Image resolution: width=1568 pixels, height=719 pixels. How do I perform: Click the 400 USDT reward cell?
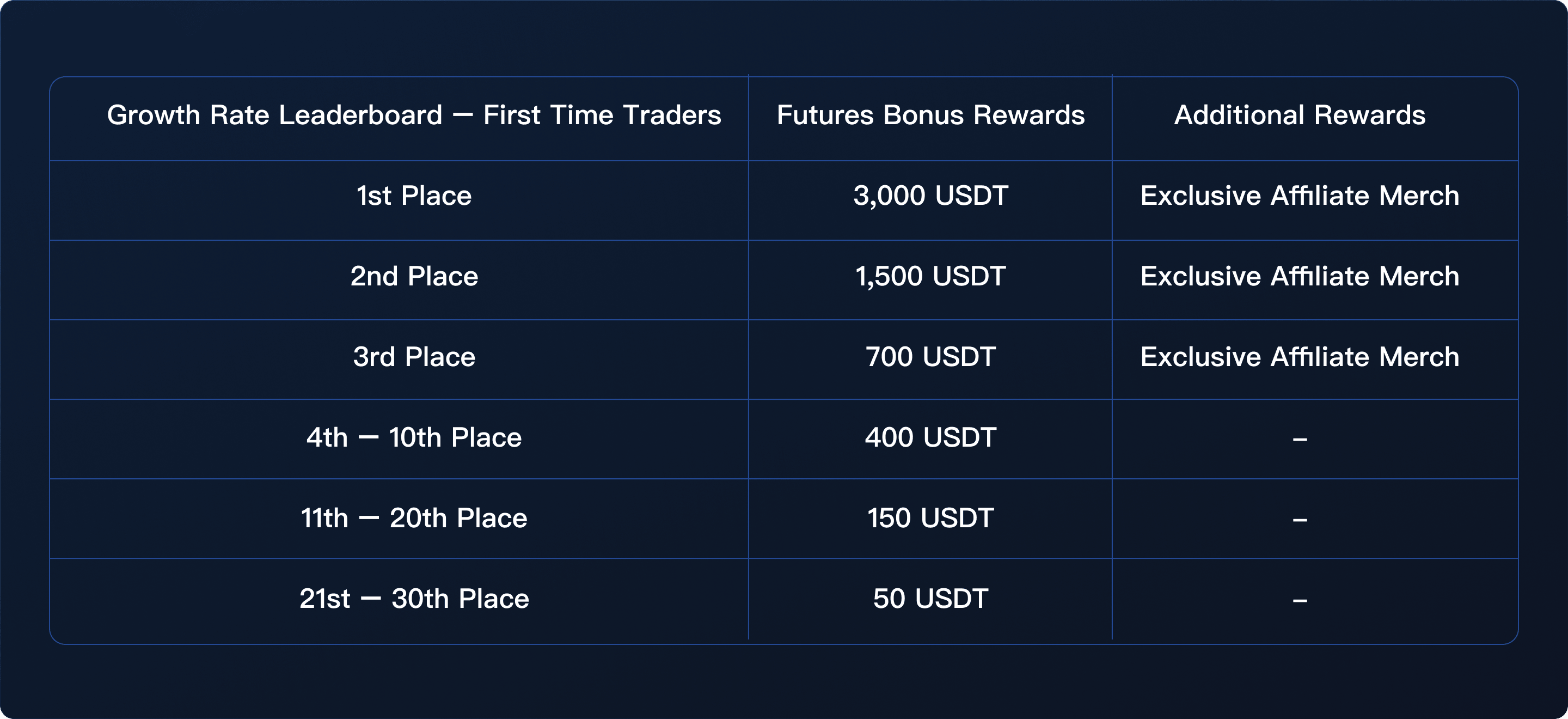[x=930, y=438]
